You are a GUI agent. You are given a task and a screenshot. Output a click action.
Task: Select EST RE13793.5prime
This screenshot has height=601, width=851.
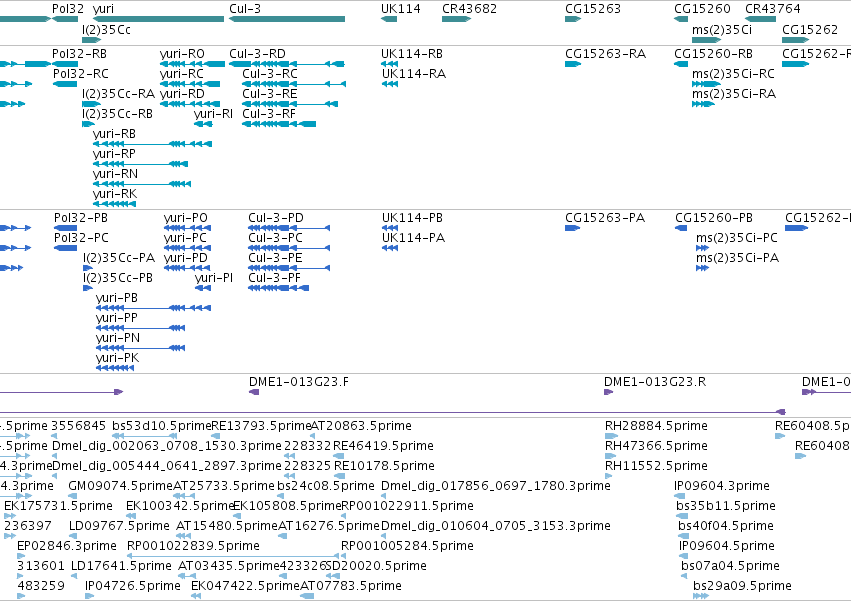(261, 426)
